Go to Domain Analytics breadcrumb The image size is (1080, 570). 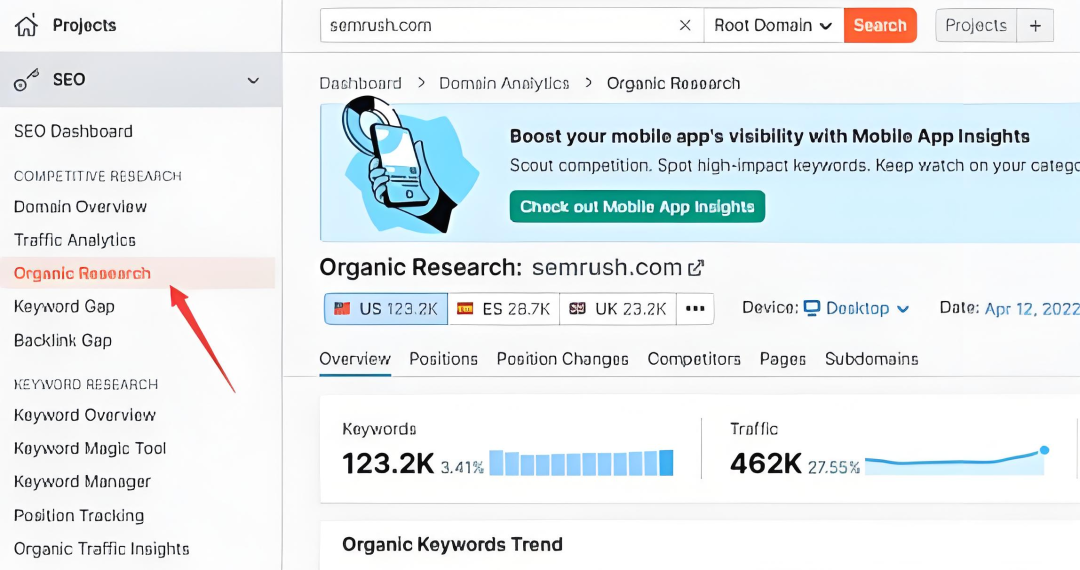click(x=504, y=83)
